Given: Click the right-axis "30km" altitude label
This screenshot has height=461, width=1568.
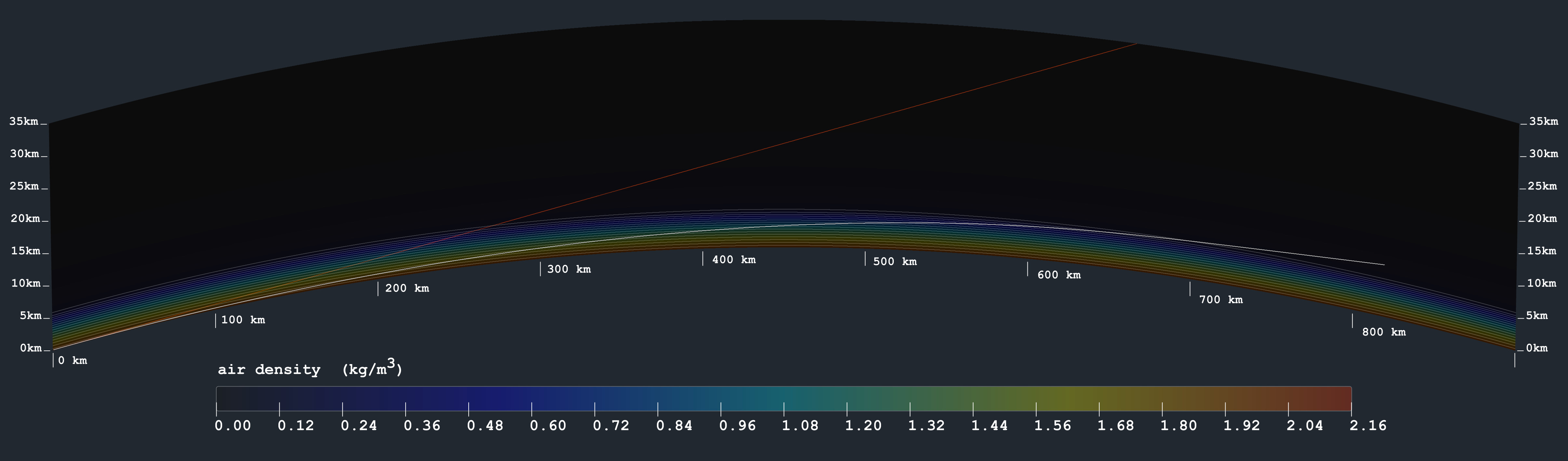Looking at the screenshot, I should click(x=1544, y=154).
